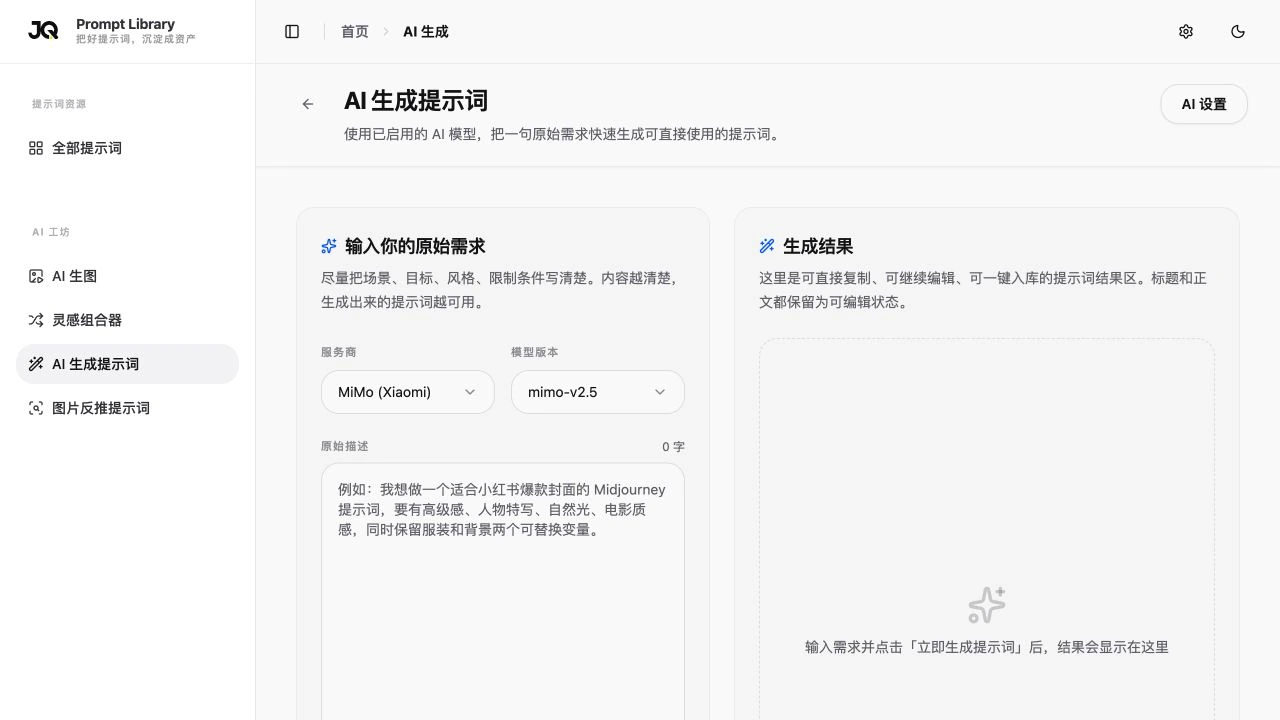This screenshot has width=1280, height=720.
Task: Toggle the sidebar panel icon
Action: click(292, 32)
